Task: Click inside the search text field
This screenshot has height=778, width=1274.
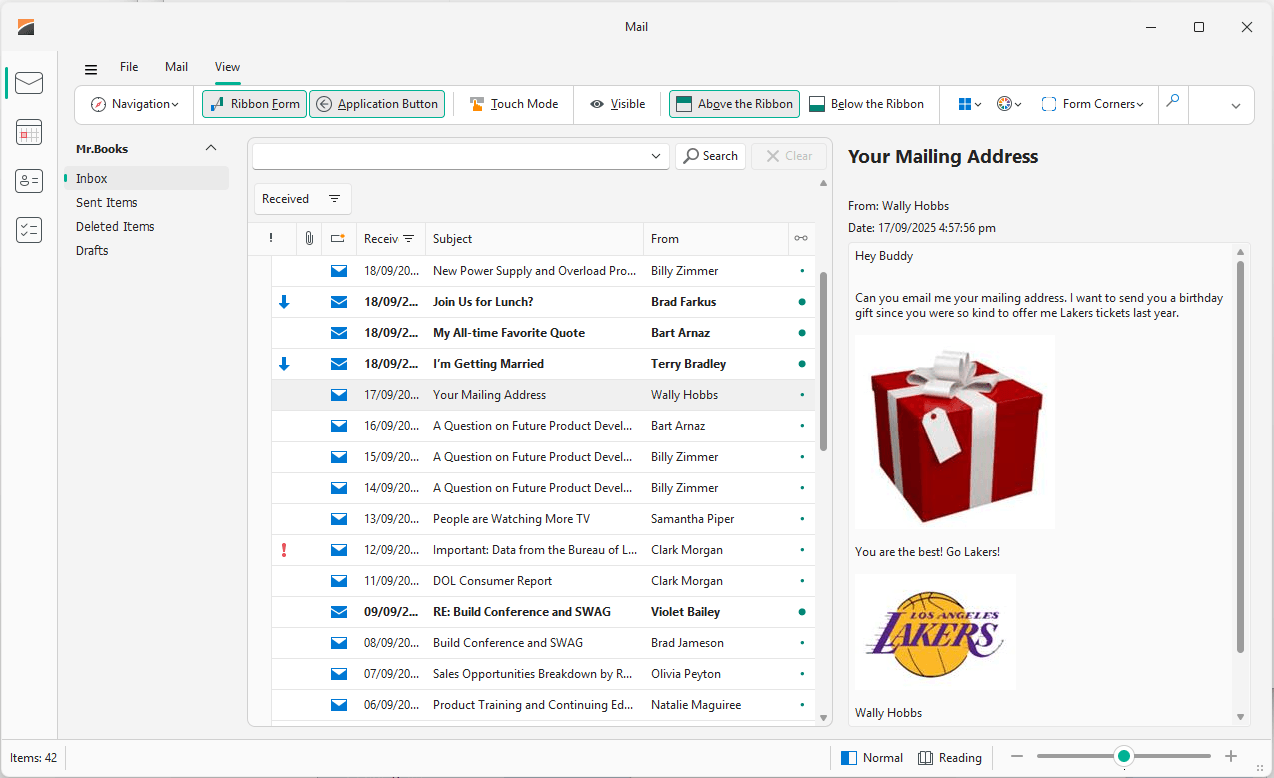Action: tap(451, 156)
